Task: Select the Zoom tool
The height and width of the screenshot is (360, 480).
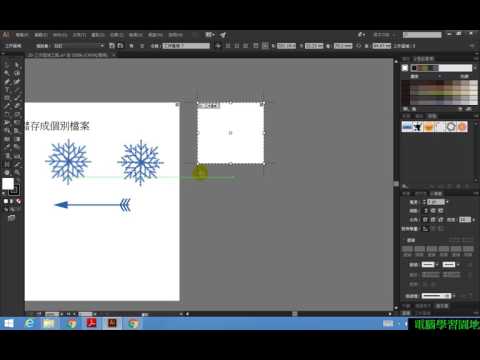Action: (17, 172)
